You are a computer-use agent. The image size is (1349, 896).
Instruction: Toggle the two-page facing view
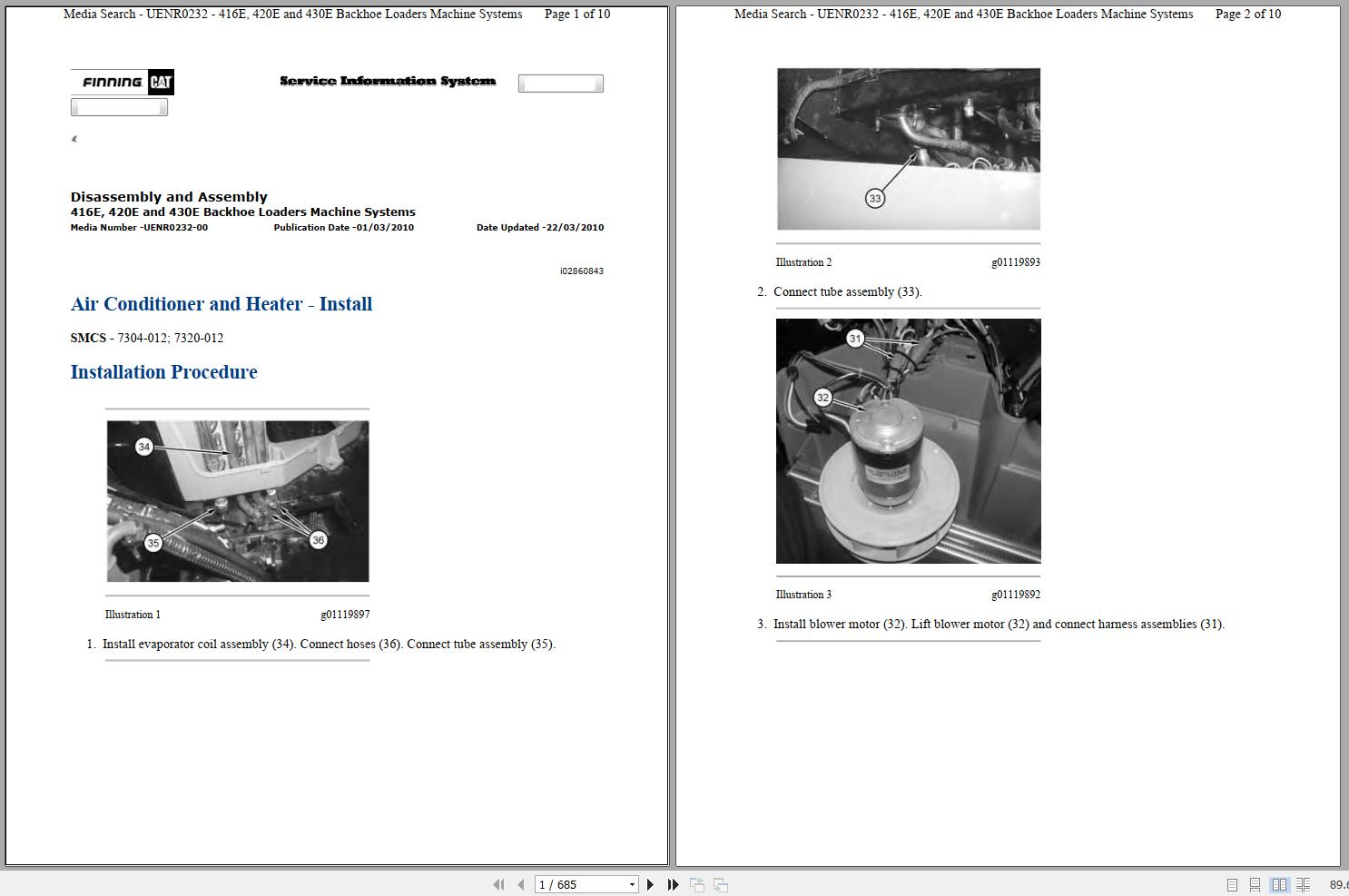point(1280,884)
